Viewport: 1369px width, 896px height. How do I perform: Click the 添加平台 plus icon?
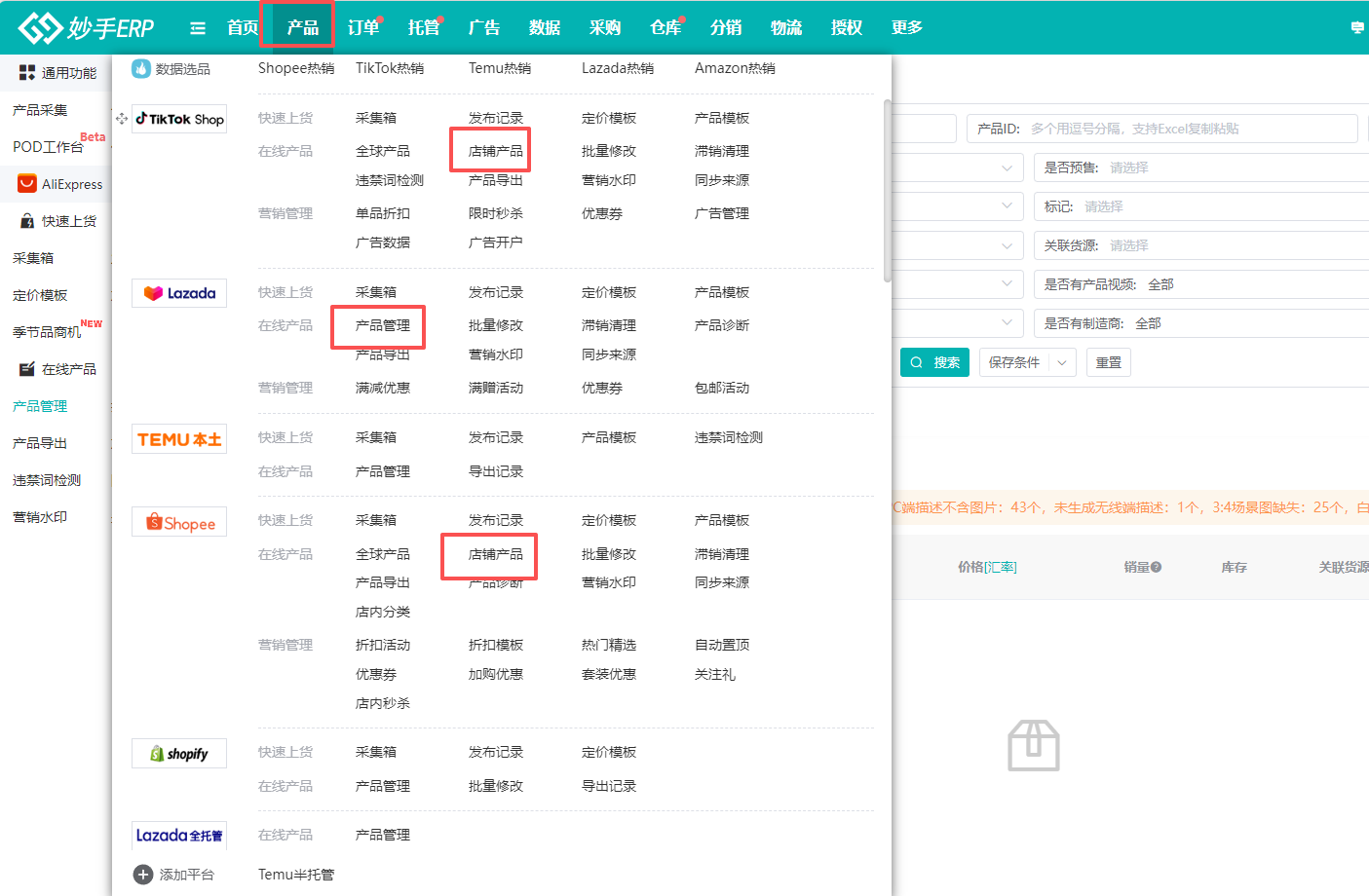(x=143, y=875)
